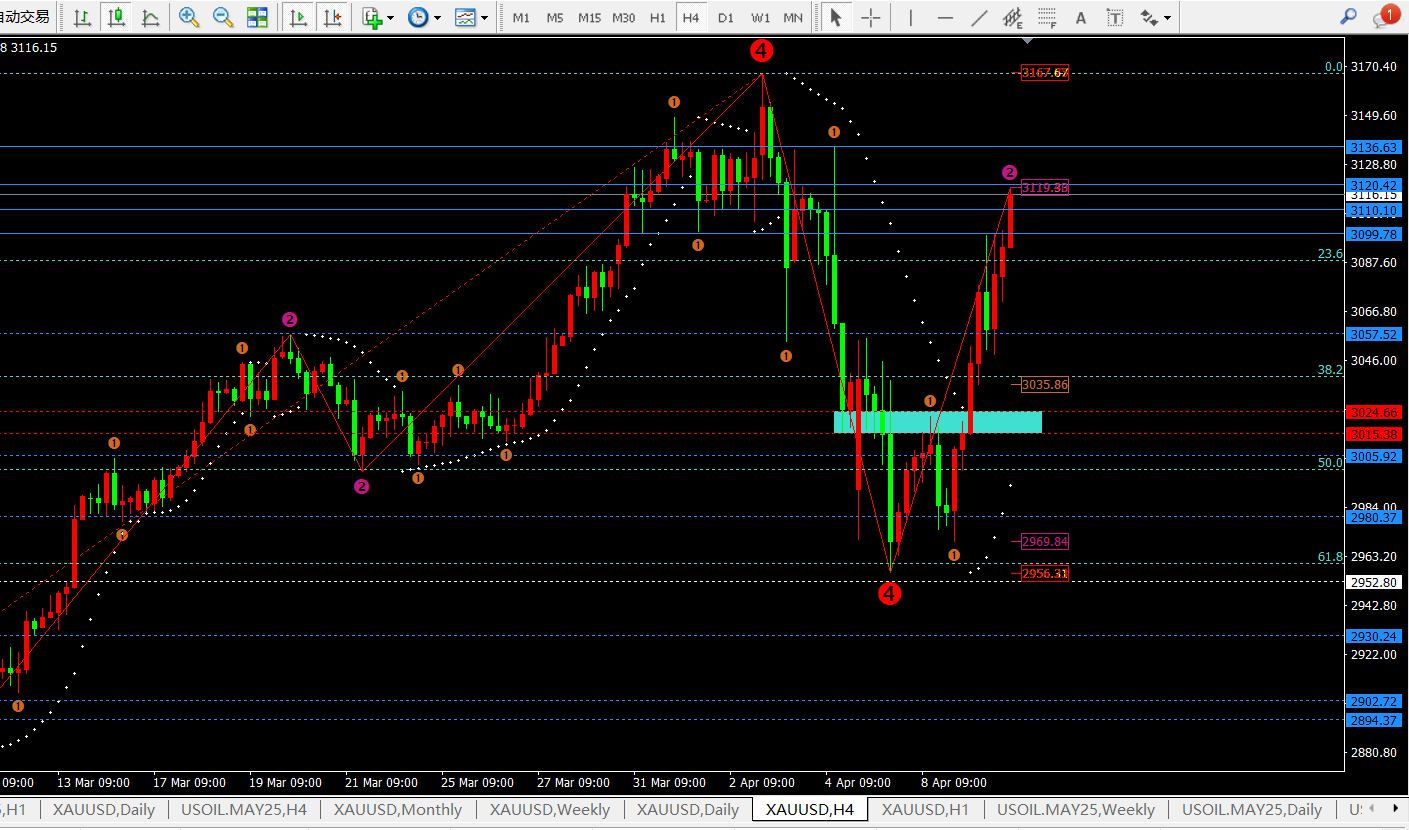Tile chart windows

click(257, 17)
